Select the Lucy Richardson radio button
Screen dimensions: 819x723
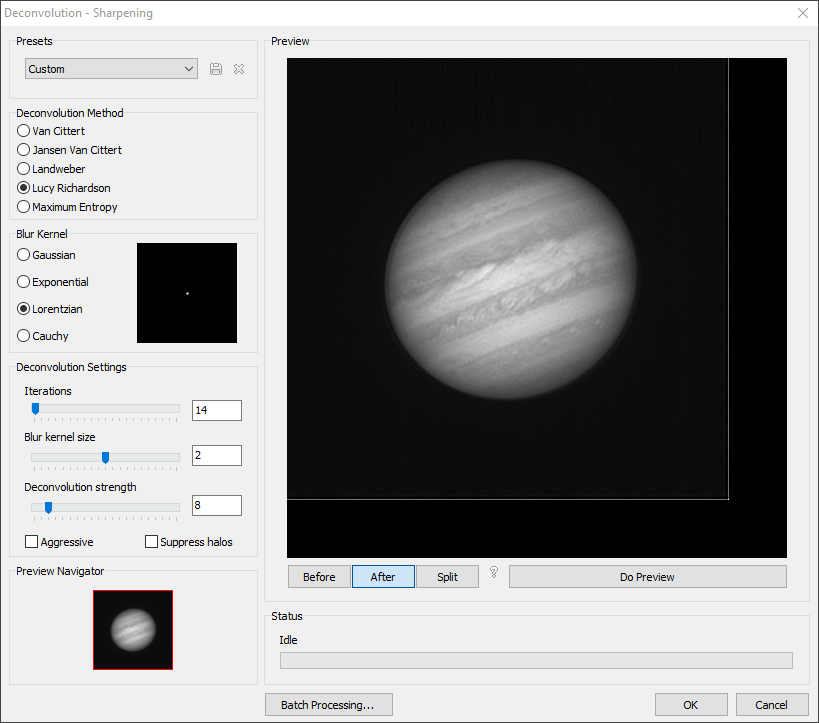click(x=23, y=188)
